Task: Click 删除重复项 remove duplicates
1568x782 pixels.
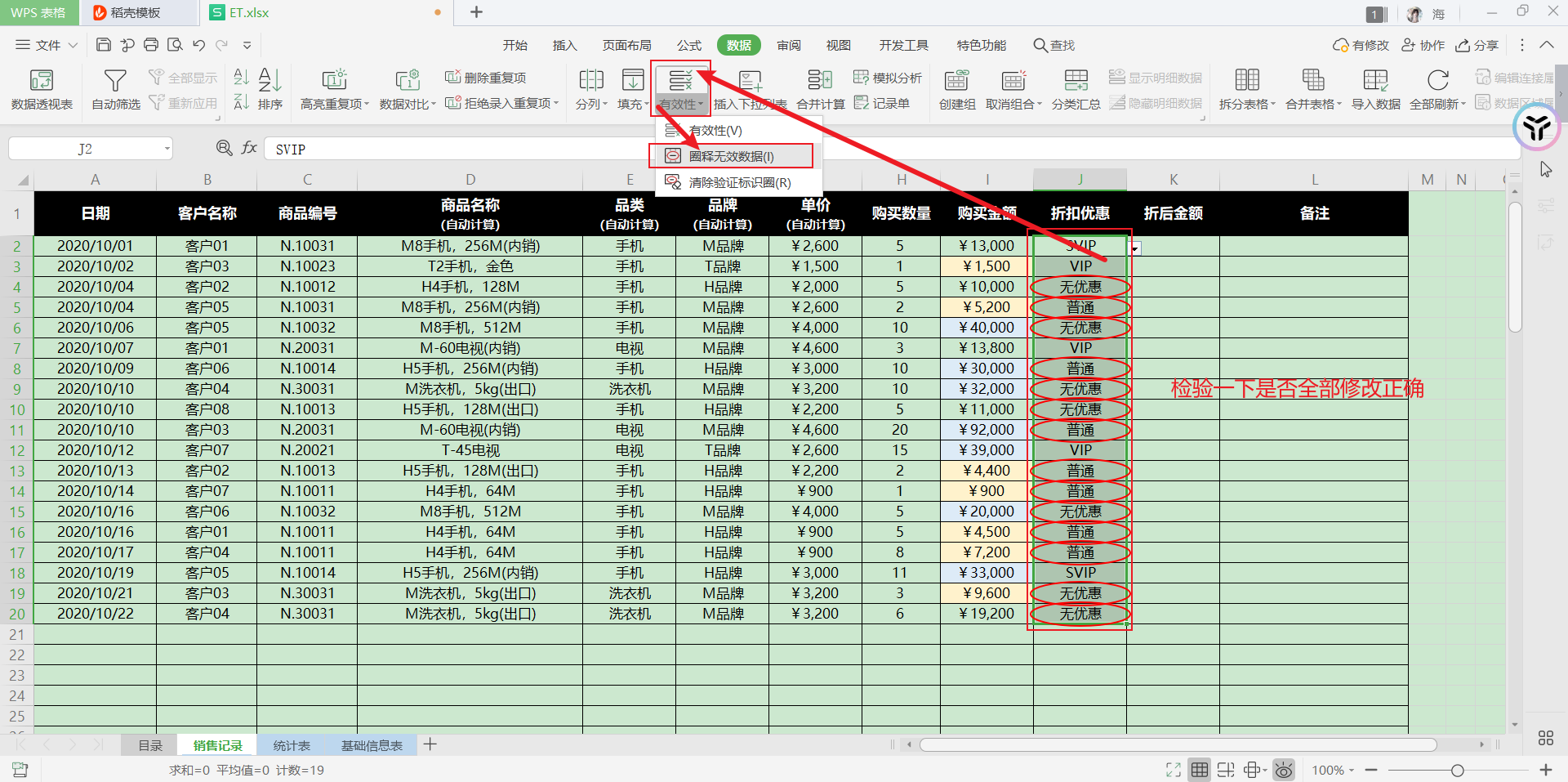Action: point(486,78)
